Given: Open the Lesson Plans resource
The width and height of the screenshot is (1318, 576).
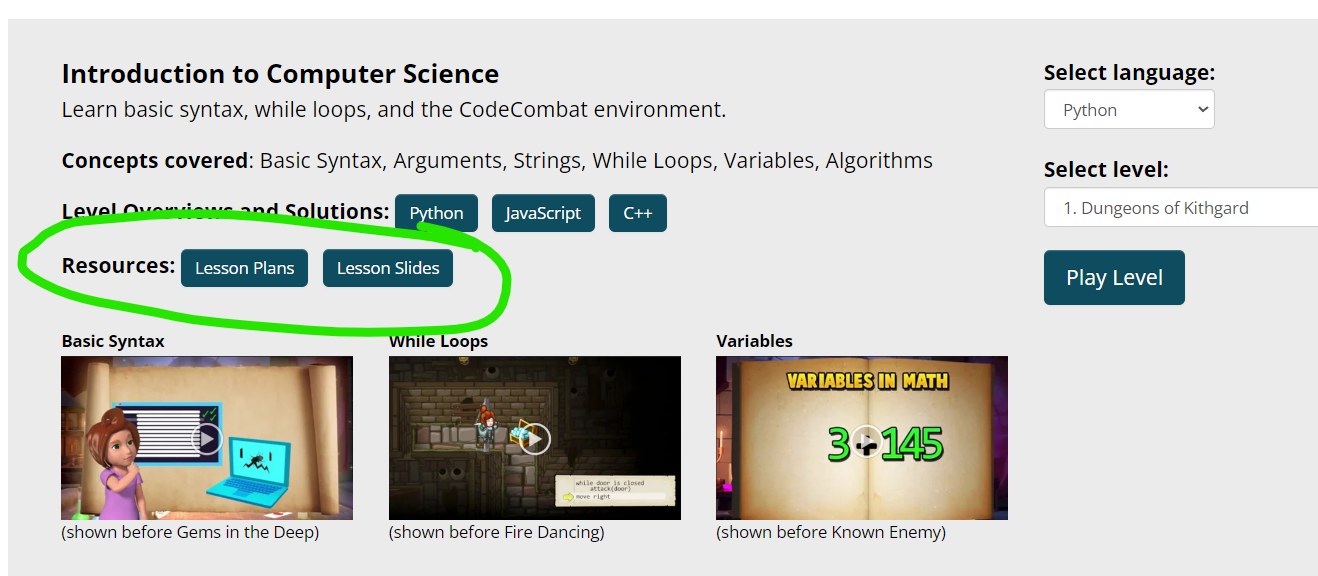Looking at the screenshot, I should (x=245, y=268).
